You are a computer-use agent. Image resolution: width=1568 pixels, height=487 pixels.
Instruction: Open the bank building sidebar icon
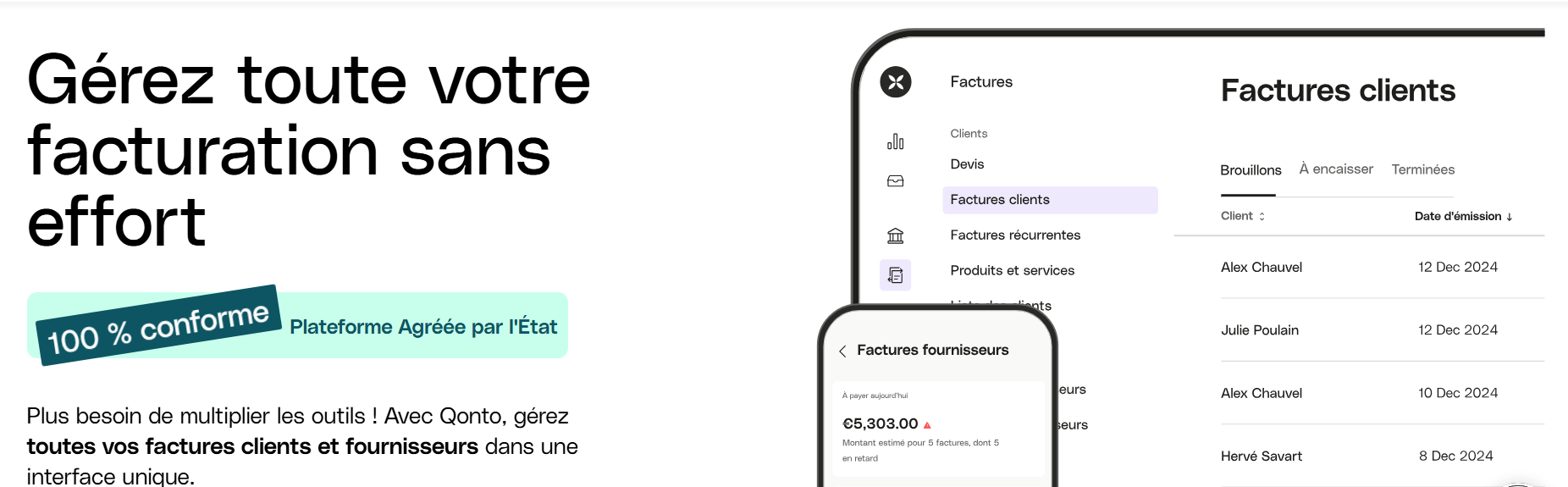pyautogui.click(x=895, y=235)
